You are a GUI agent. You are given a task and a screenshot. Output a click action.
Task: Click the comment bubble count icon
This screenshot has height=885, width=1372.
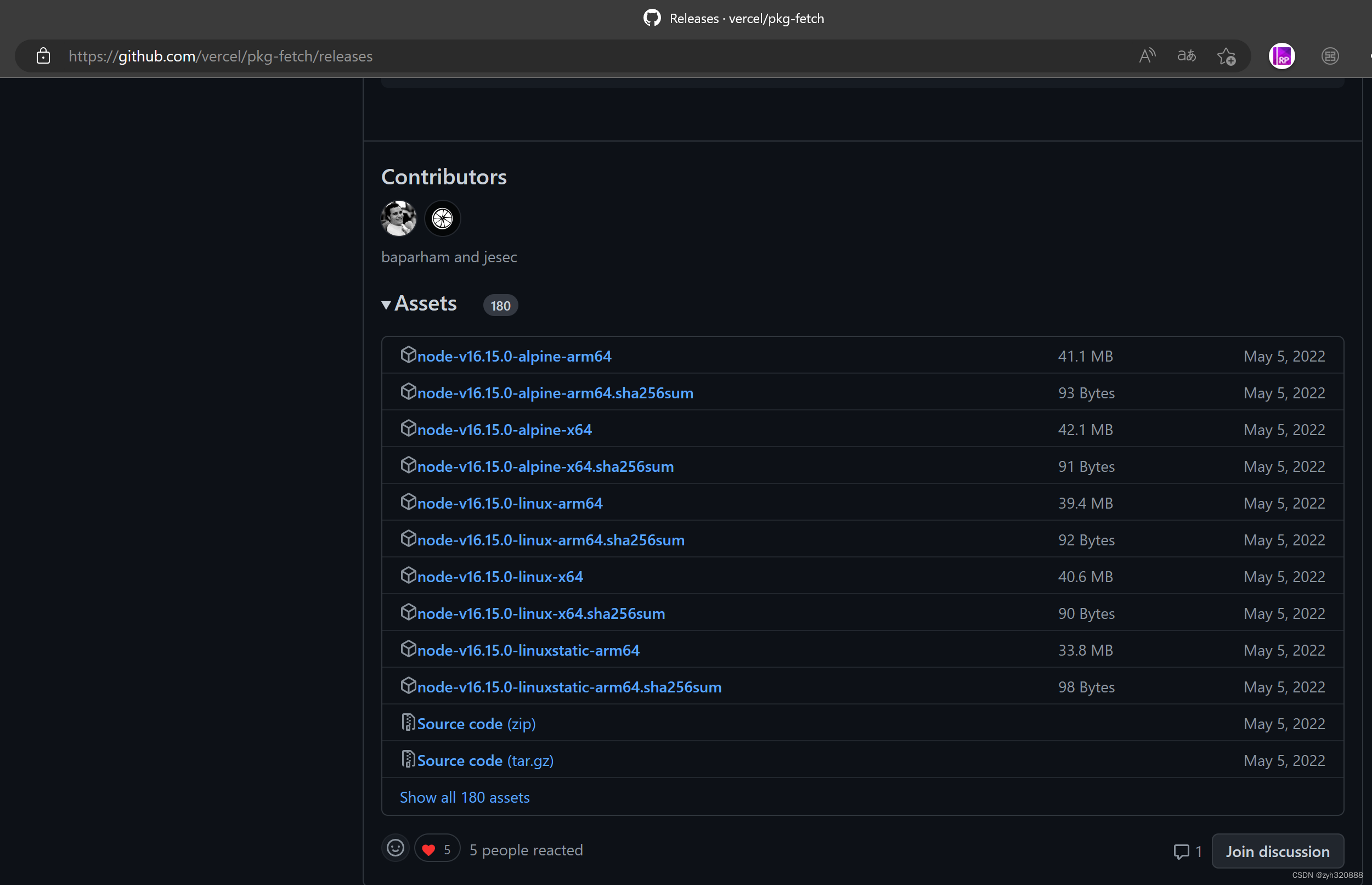pyautogui.click(x=1181, y=851)
